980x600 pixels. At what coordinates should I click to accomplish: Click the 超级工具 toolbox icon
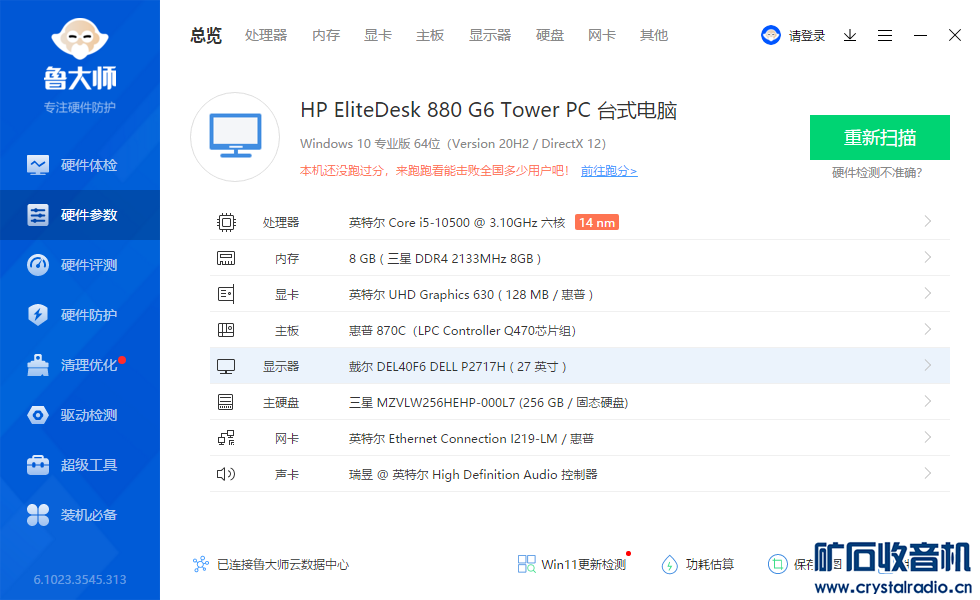click(x=38, y=465)
